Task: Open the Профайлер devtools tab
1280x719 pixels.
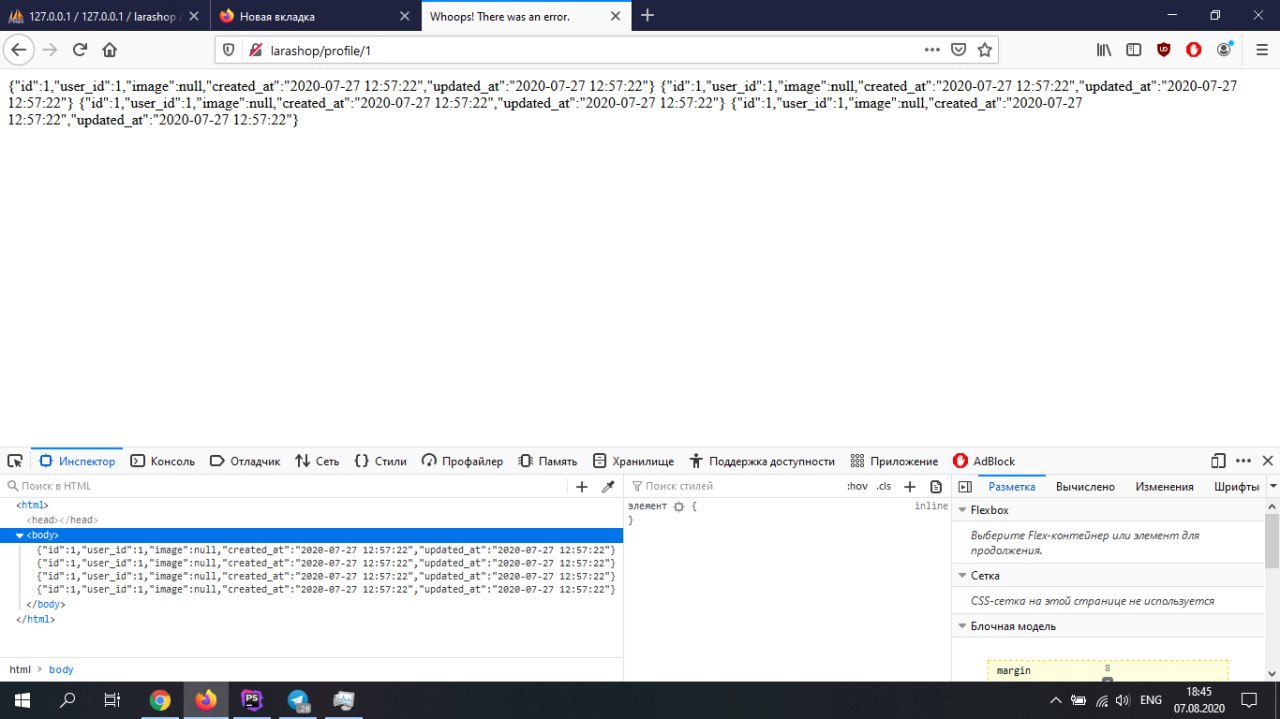Action: [x=462, y=461]
